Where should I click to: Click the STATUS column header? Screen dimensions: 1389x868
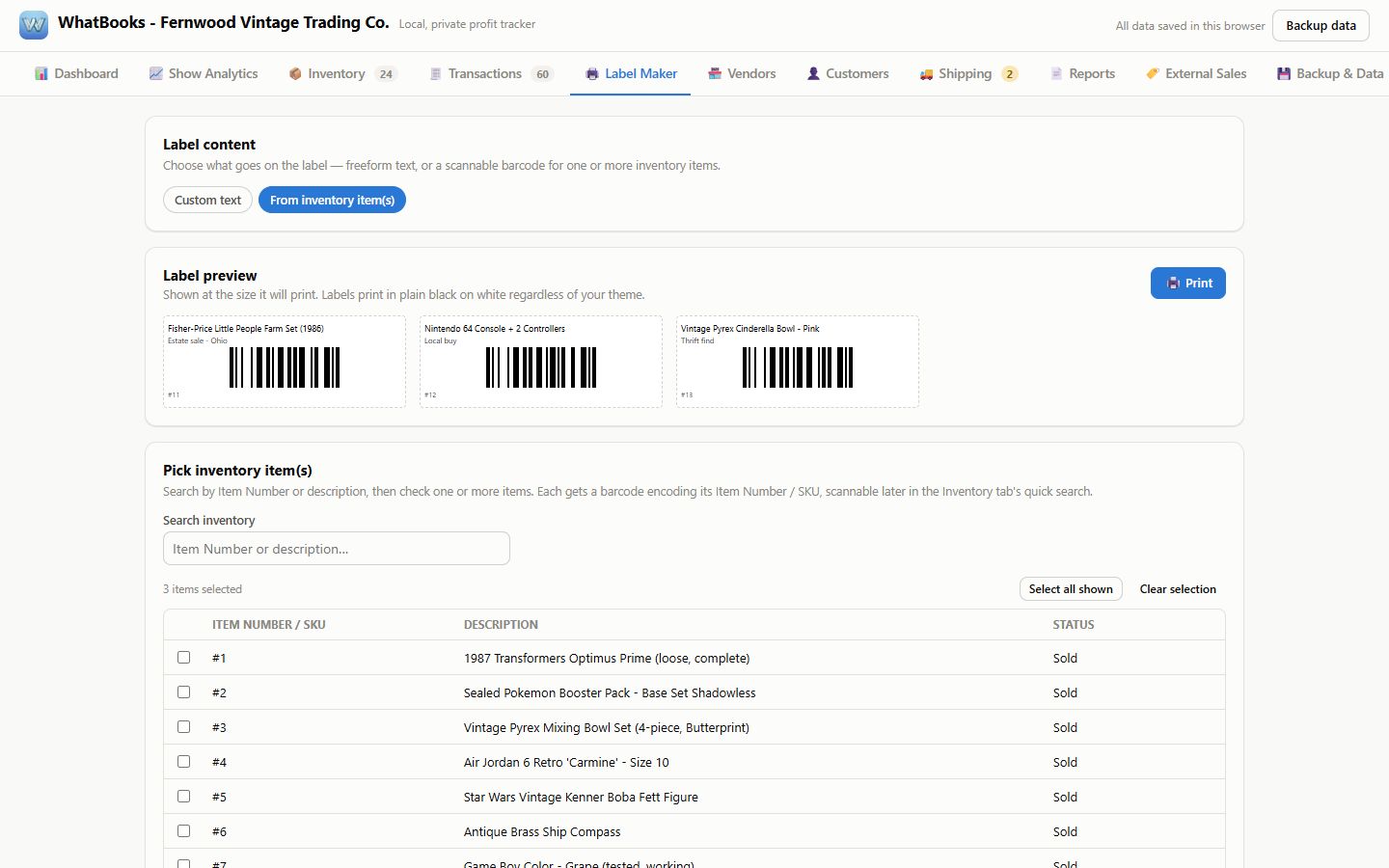[1074, 624]
